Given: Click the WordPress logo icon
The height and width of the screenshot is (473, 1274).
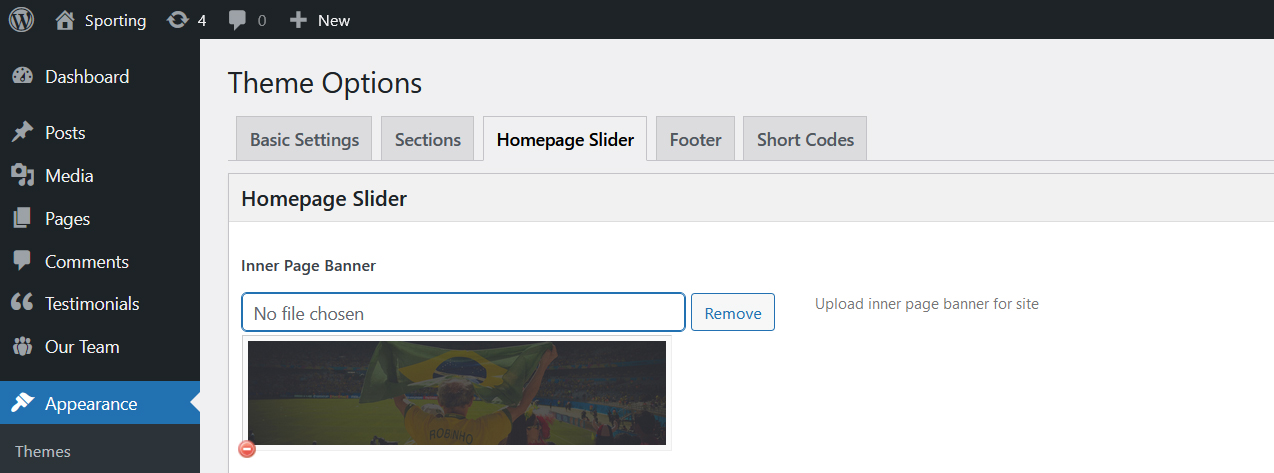Looking at the screenshot, I should coord(21,19).
